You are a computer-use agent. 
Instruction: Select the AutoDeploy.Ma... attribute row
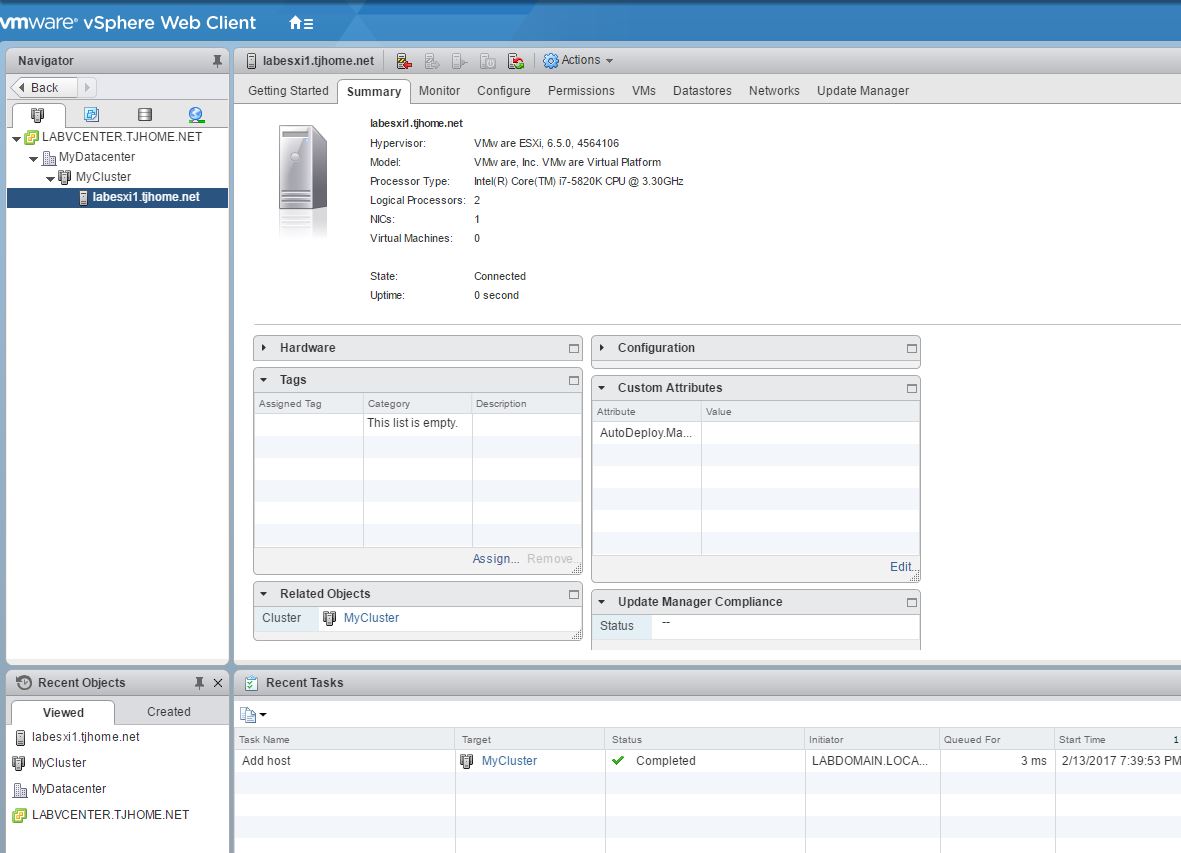tap(755, 433)
